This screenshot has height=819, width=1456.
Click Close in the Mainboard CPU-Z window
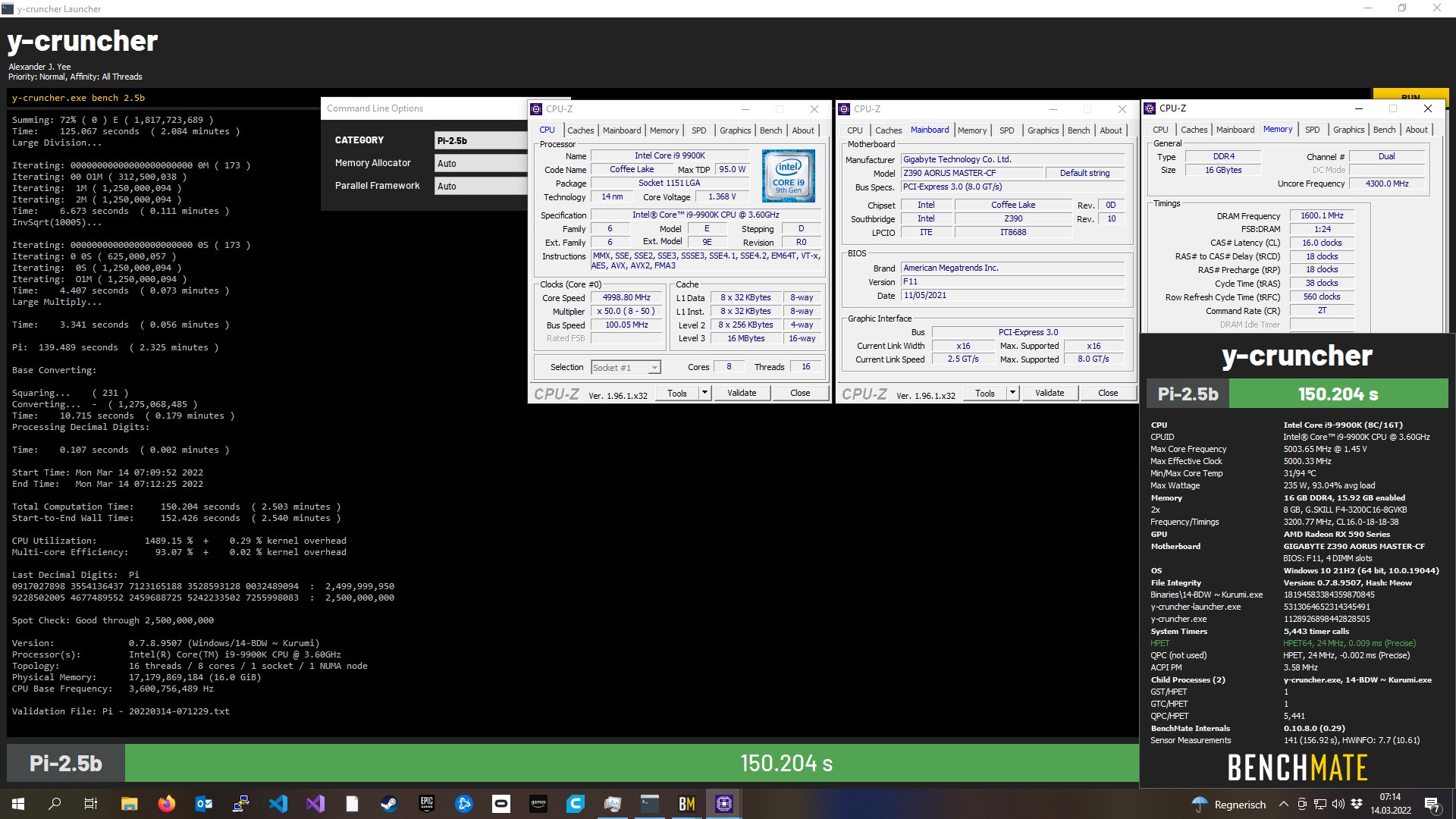coord(1108,393)
